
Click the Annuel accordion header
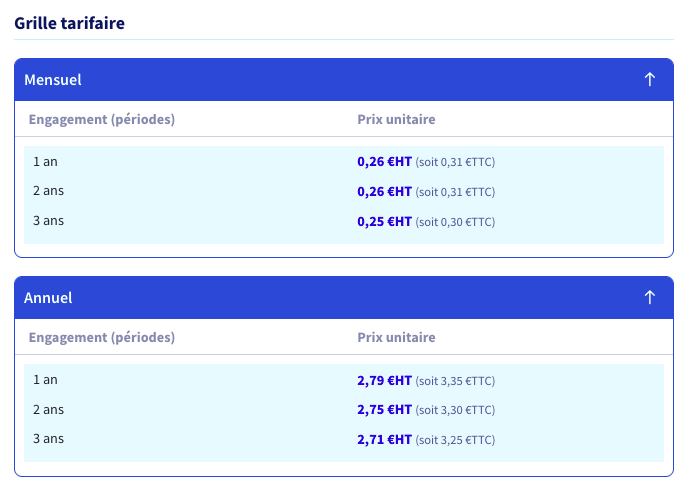coord(344,297)
